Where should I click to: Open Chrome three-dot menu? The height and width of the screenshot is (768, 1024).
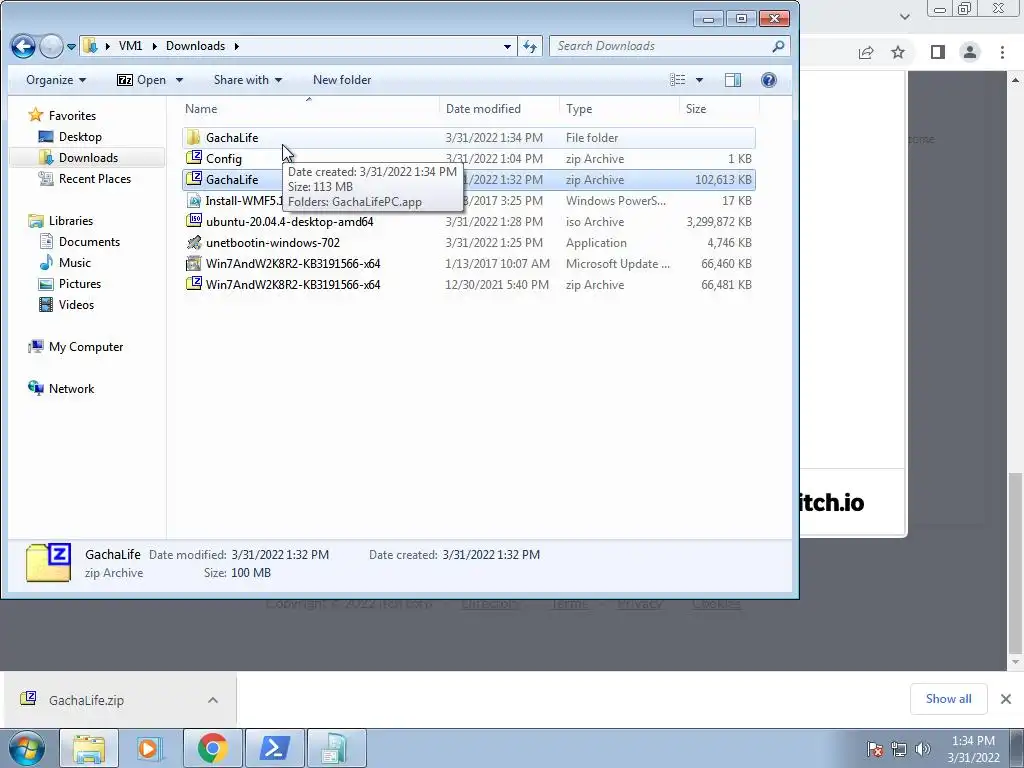coord(1002,52)
